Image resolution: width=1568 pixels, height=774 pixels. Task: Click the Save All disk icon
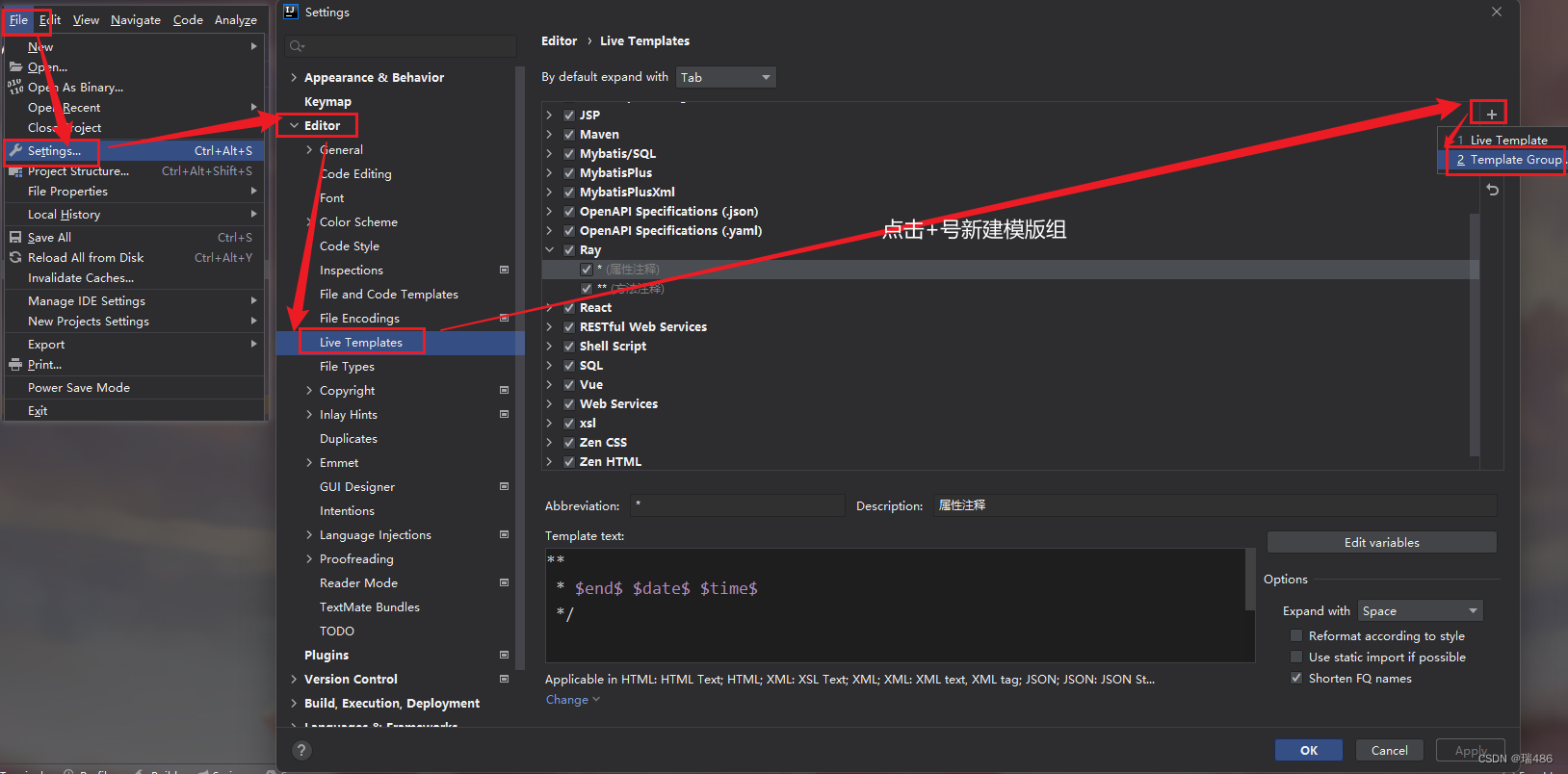[15, 237]
